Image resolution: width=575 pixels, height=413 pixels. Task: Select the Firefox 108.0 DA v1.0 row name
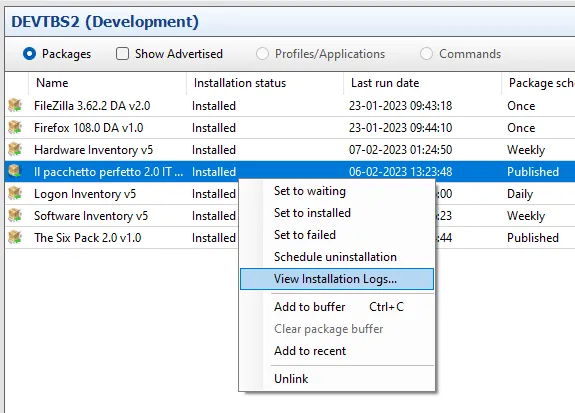[88, 128]
